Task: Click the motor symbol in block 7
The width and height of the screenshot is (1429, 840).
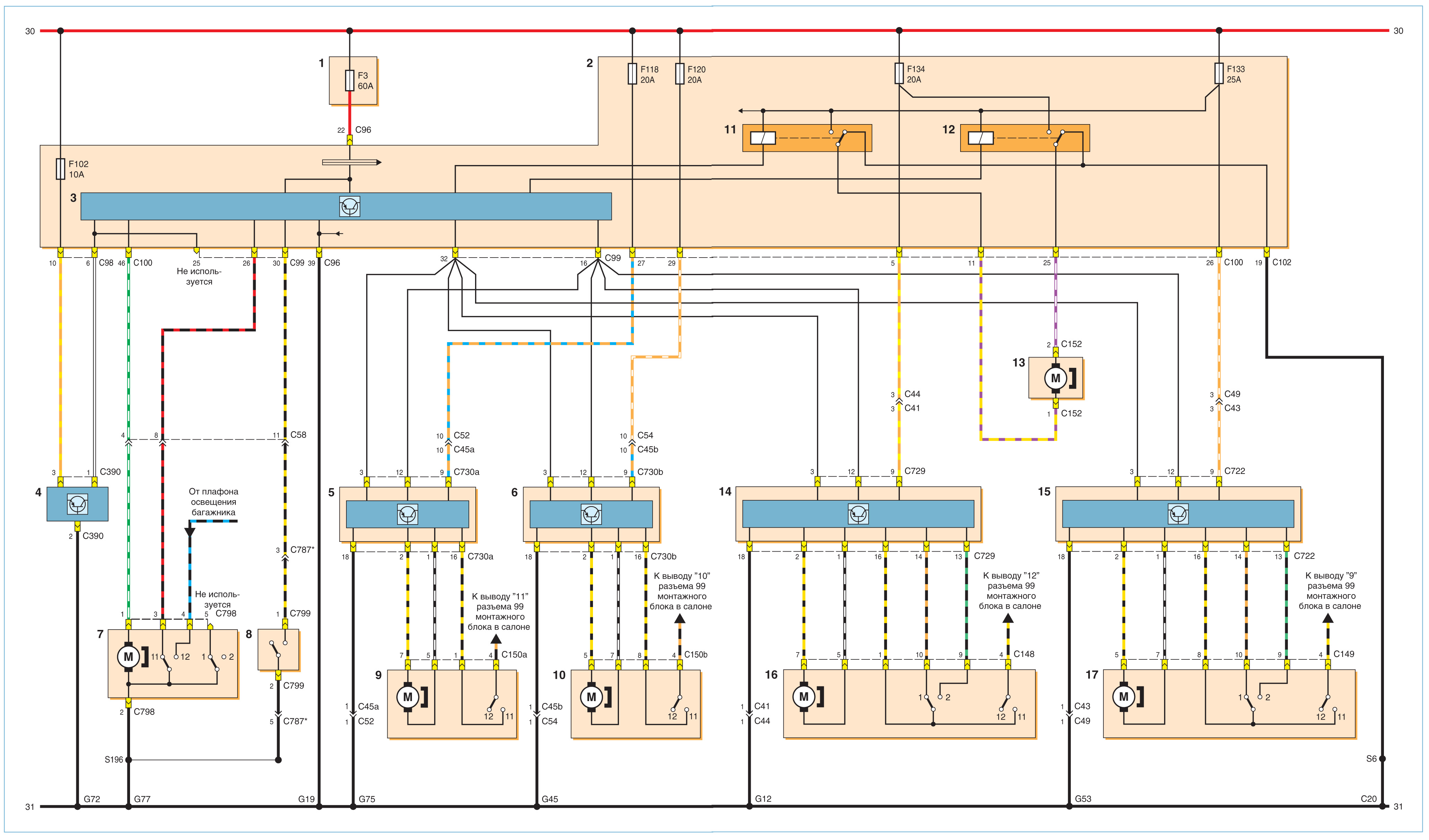Action: pyautogui.click(x=128, y=657)
